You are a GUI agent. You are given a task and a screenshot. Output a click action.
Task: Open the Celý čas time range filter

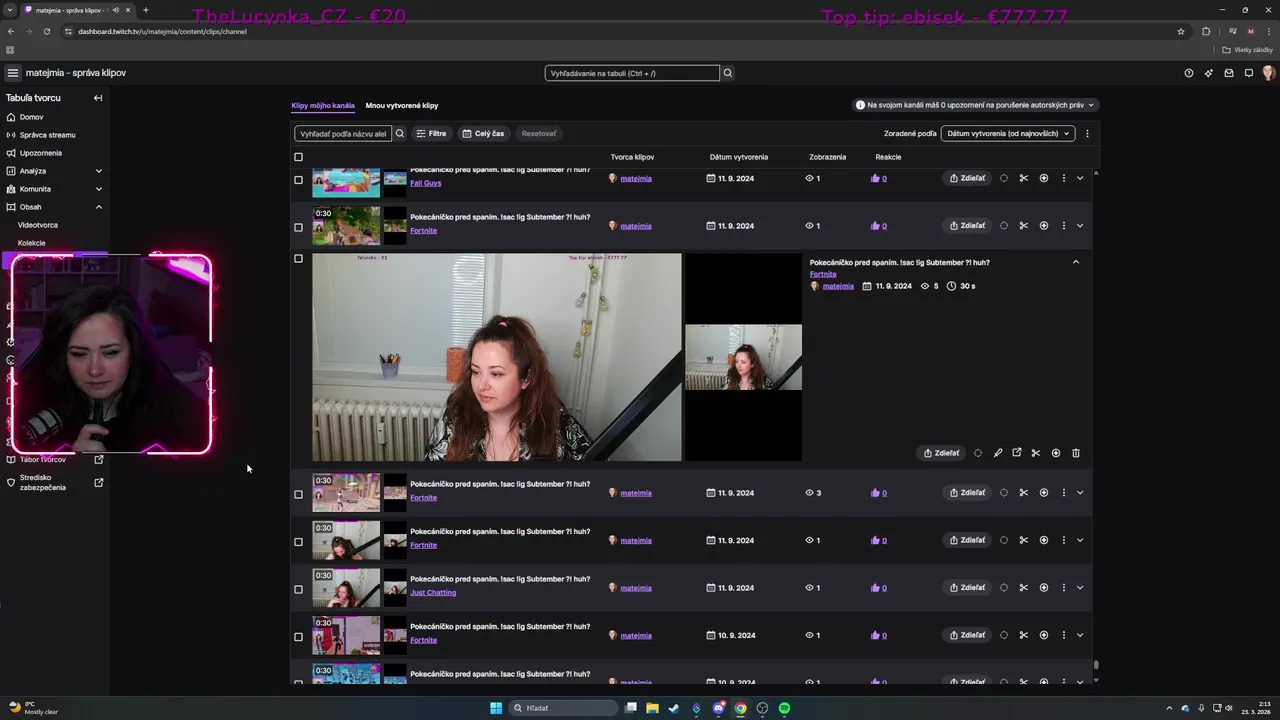482,133
